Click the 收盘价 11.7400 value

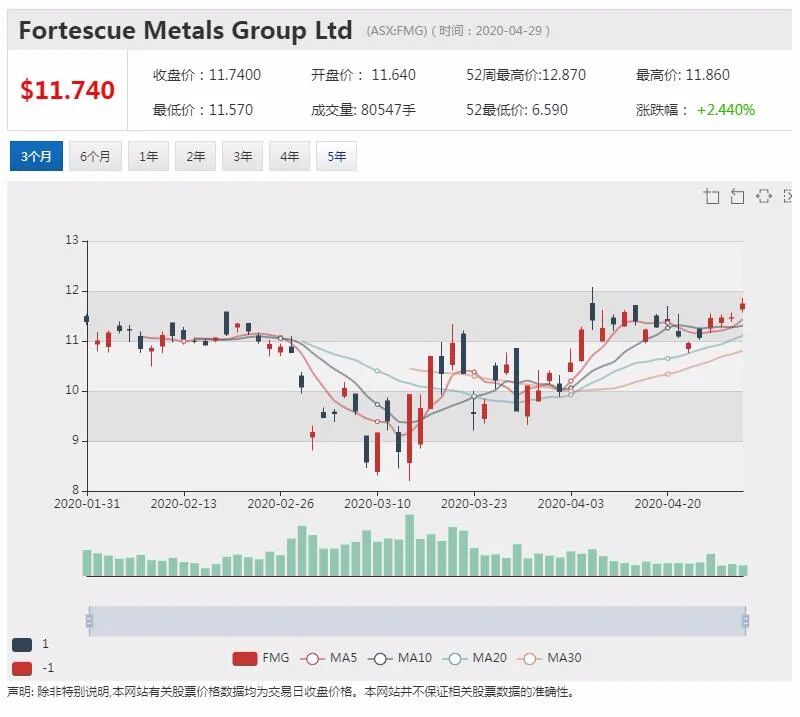click(207, 75)
